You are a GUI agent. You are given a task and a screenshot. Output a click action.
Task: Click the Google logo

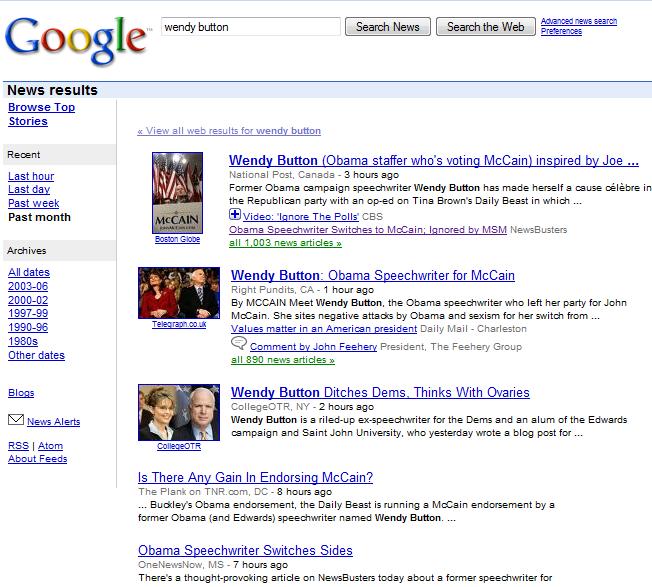[75, 37]
